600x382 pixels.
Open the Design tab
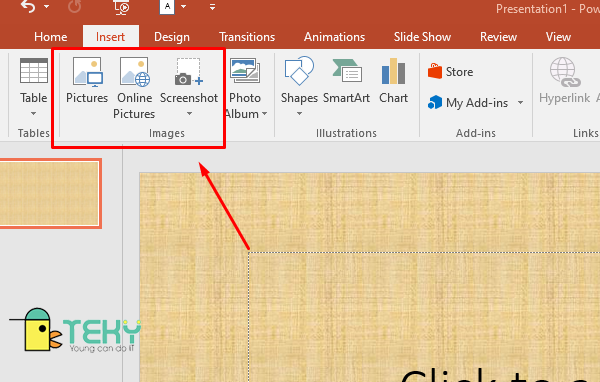(x=172, y=37)
